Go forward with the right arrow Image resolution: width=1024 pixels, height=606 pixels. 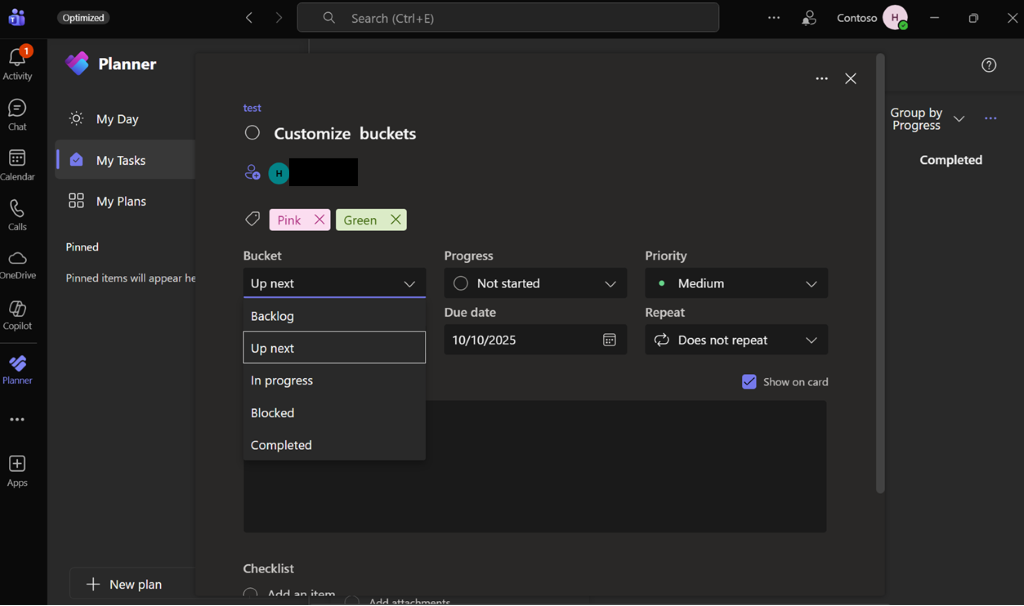point(279,18)
